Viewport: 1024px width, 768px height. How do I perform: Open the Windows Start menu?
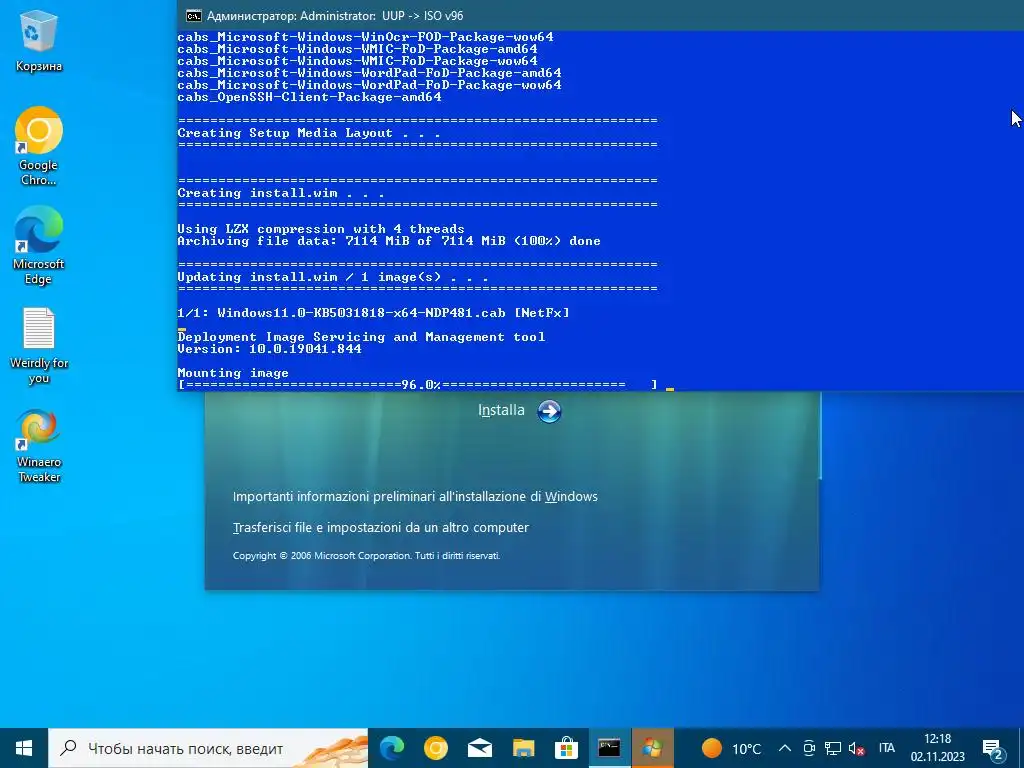[x=24, y=748]
